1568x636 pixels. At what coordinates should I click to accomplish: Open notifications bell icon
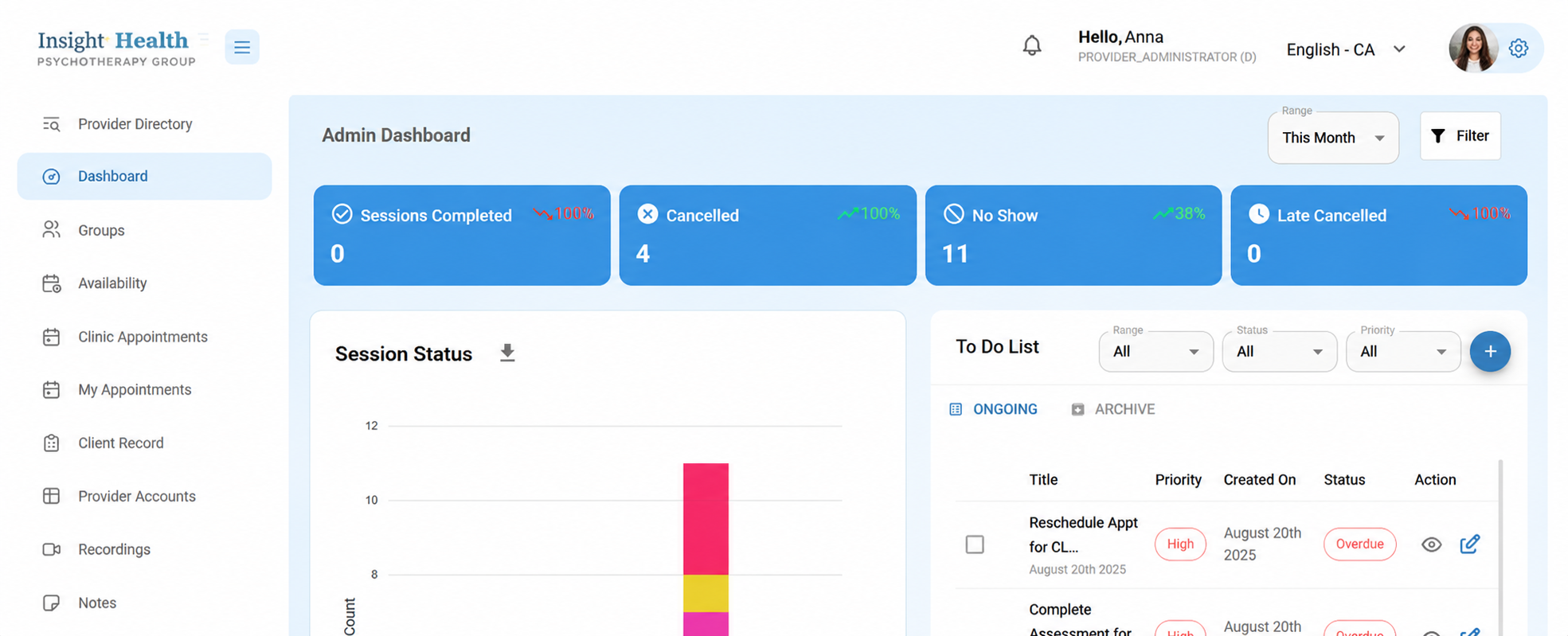click(1032, 45)
